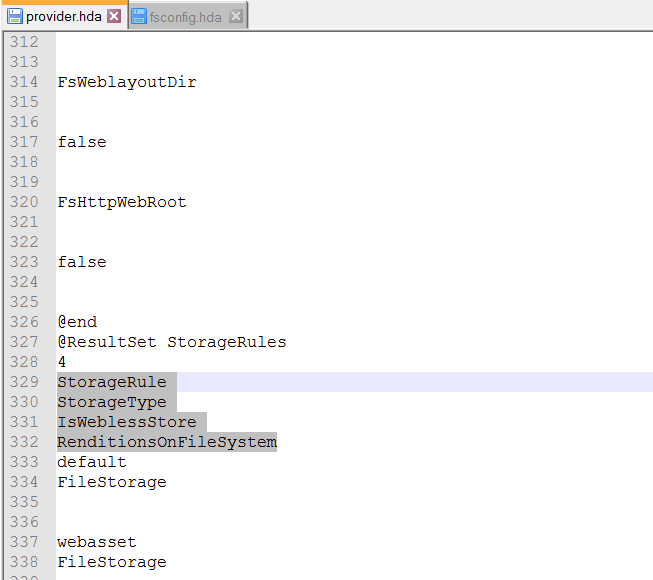Click line number 314 in the margin

(22, 82)
